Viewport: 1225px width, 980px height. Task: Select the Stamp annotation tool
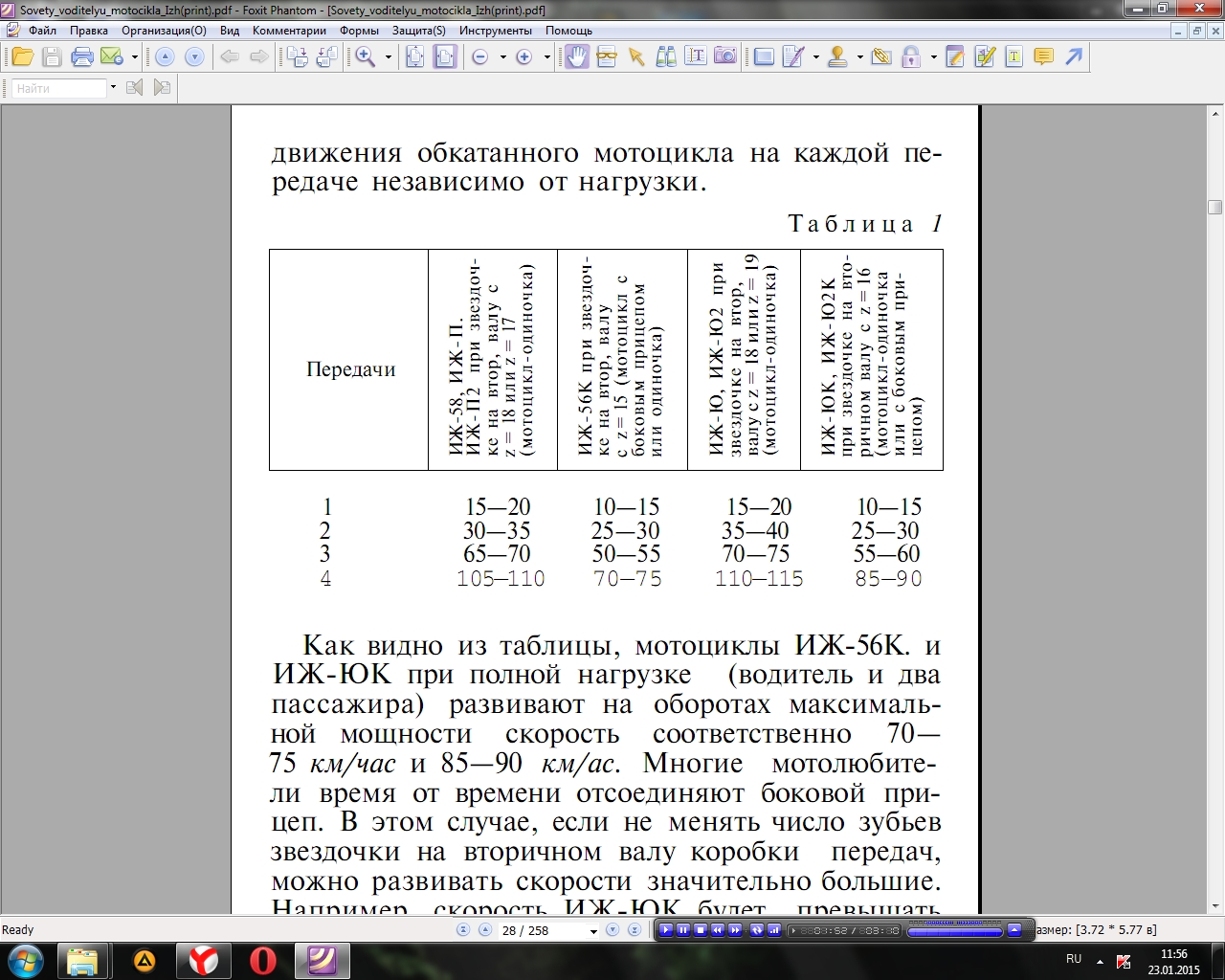pos(837,57)
